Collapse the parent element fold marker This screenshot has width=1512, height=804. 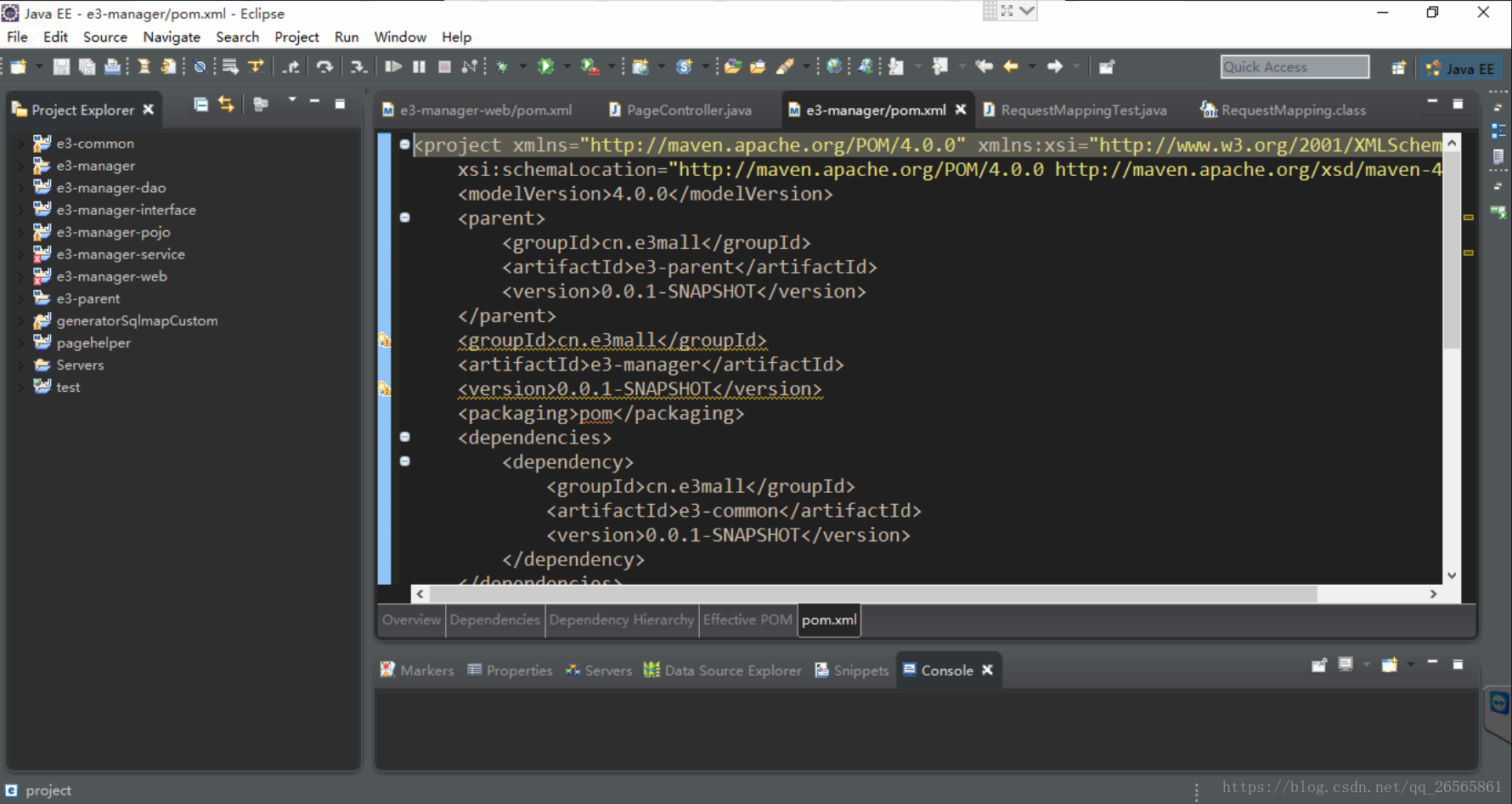pyautogui.click(x=405, y=218)
